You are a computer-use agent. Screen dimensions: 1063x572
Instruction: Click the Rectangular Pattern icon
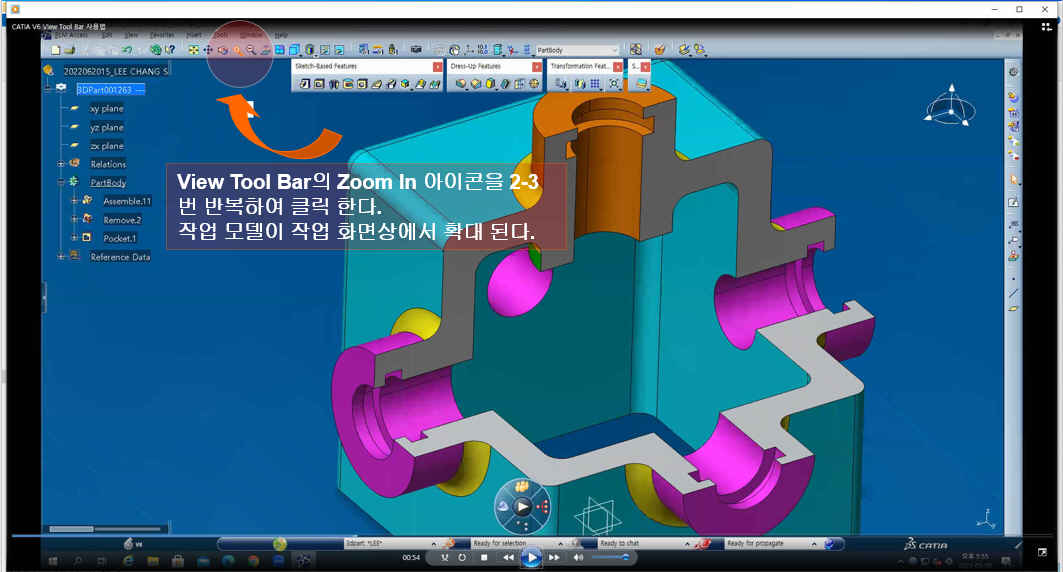595,83
